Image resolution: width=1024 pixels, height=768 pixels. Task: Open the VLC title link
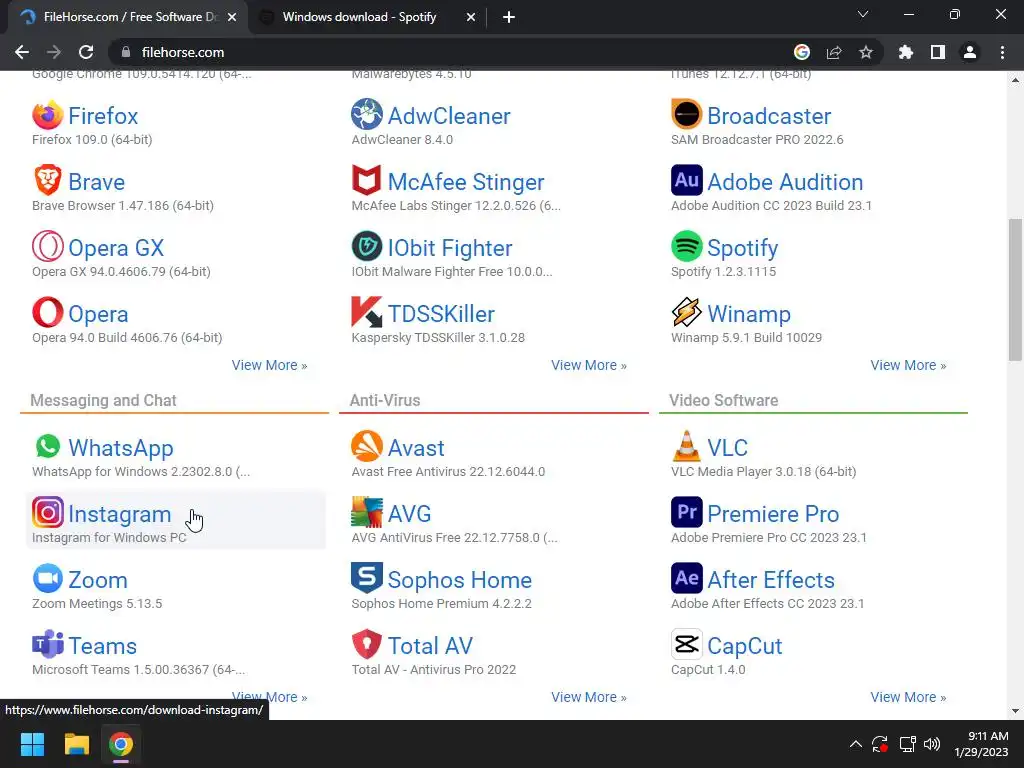coord(728,448)
